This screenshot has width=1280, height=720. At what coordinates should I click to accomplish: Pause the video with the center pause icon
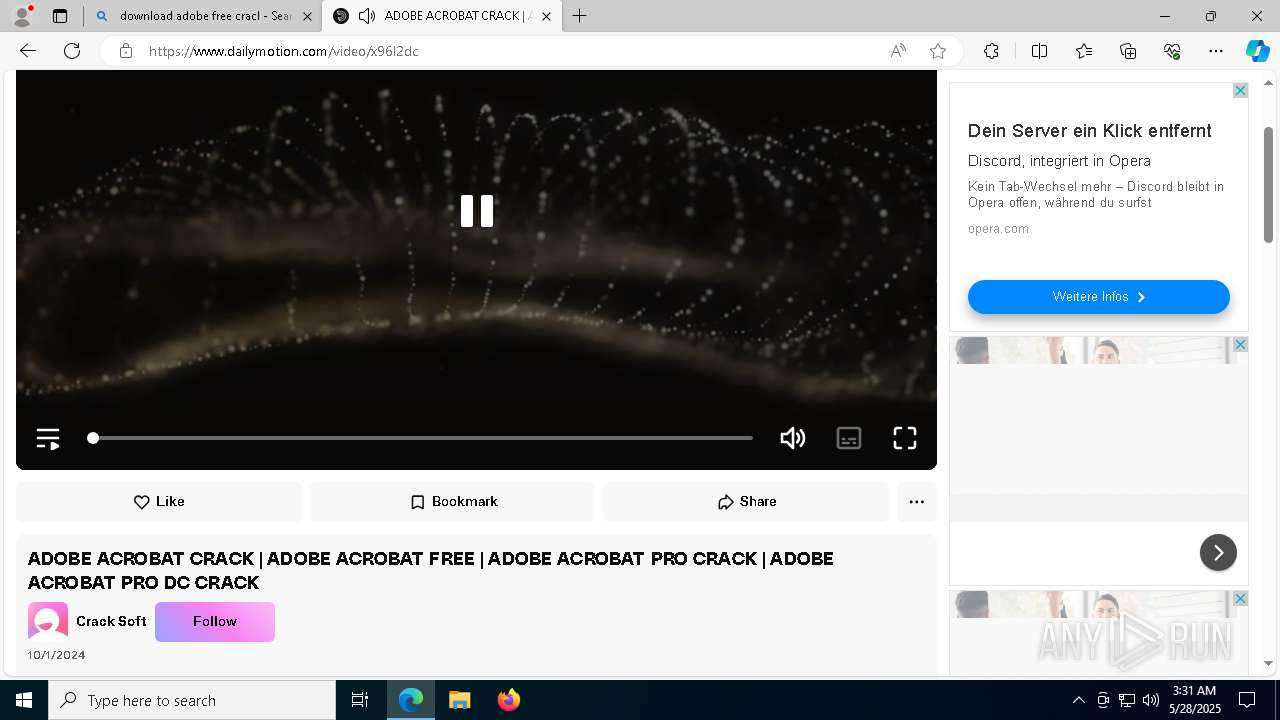477,211
